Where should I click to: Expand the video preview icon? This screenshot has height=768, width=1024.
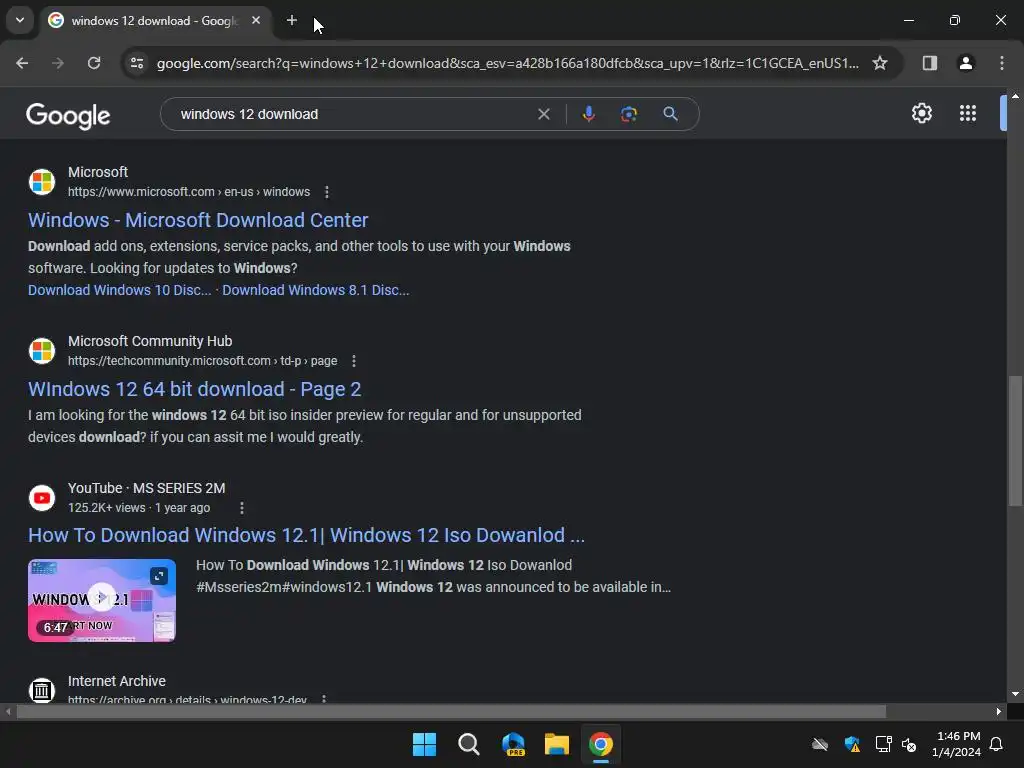click(159, 576)
